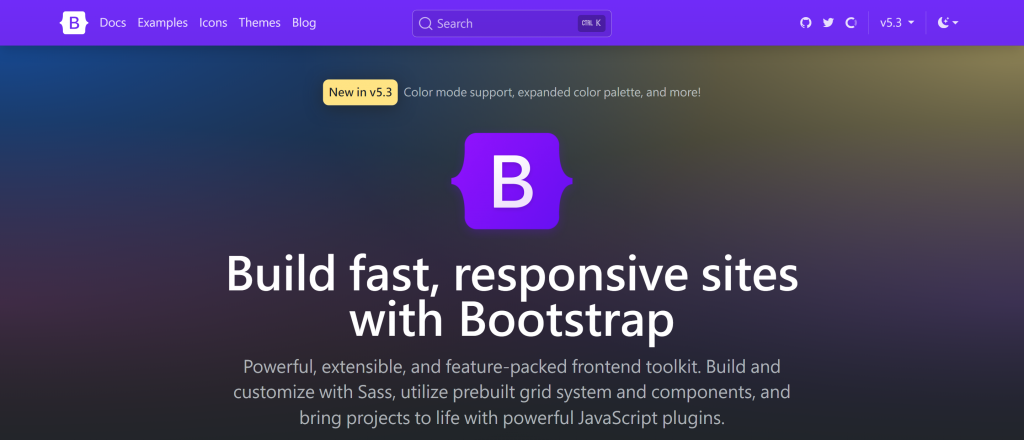Open the v5.3 version dropdown
The height and width of the screenshot is (440, 1024).
tap(897, 23)
